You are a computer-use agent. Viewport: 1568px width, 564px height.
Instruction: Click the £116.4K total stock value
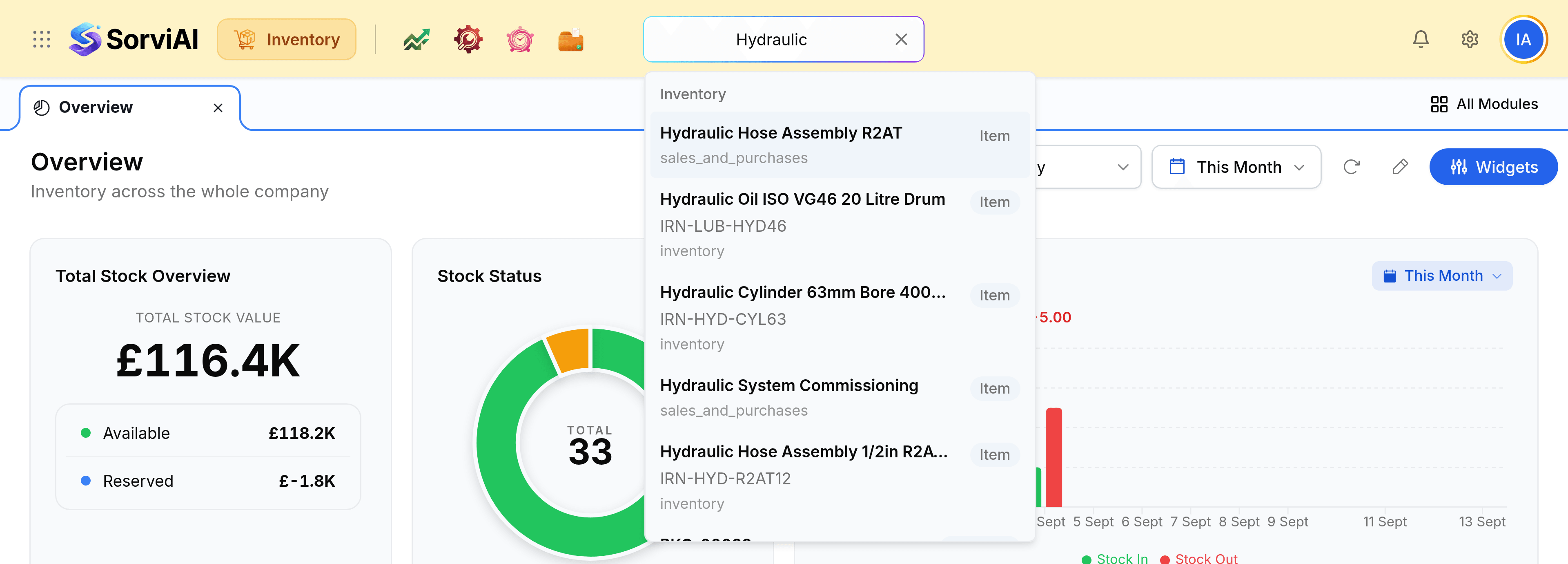pos(208,360)
